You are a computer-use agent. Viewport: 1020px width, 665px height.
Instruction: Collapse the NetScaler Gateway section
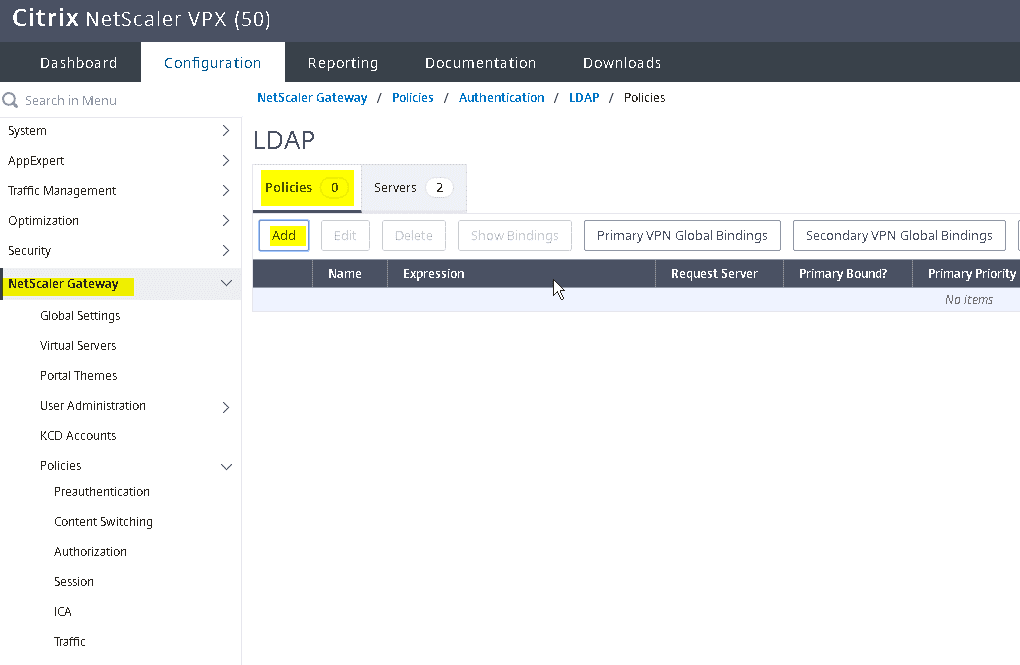tap(226, 284)
